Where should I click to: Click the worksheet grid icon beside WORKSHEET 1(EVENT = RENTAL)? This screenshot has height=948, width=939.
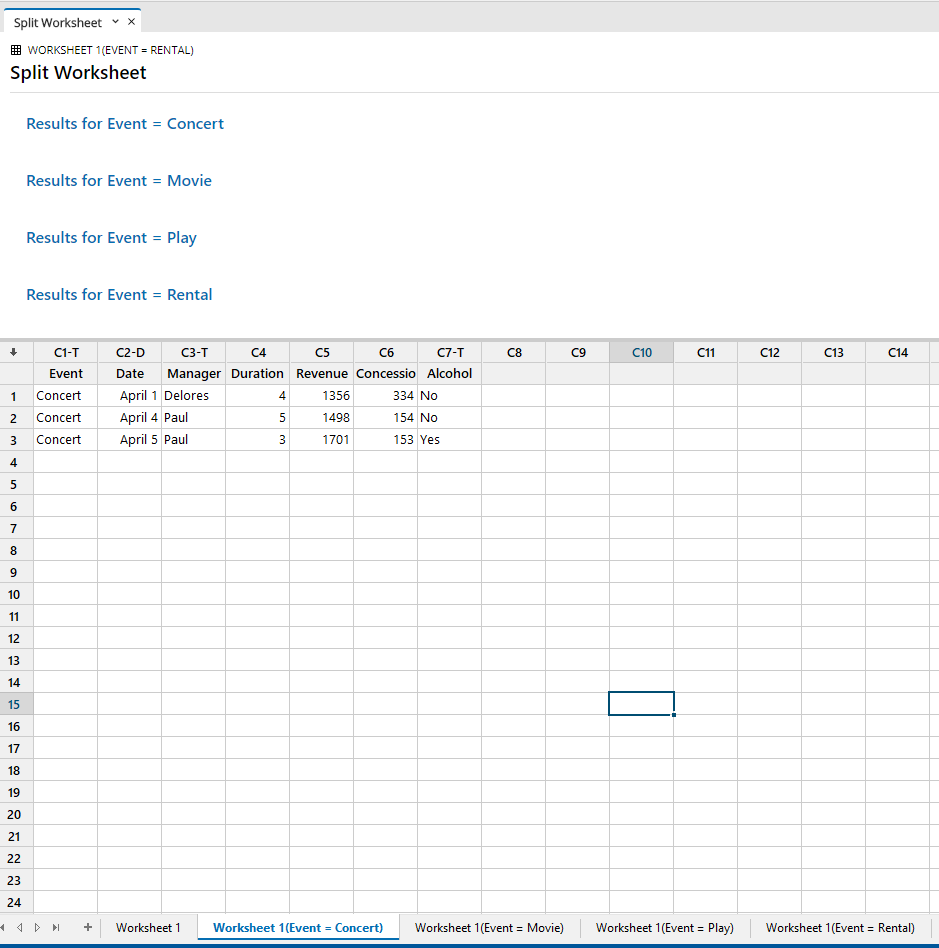15,49
